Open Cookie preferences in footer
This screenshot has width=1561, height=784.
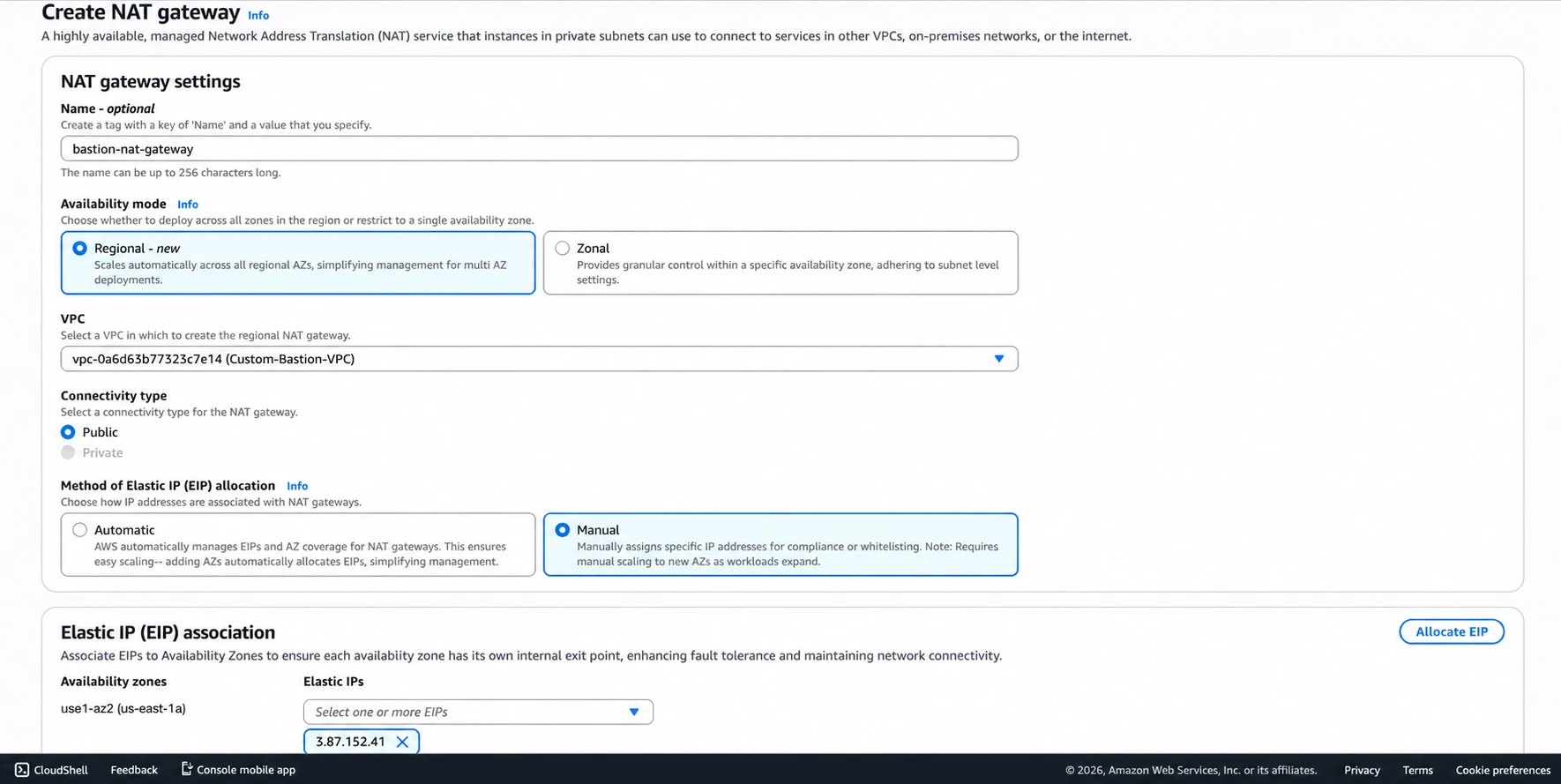pos(1503,770)
